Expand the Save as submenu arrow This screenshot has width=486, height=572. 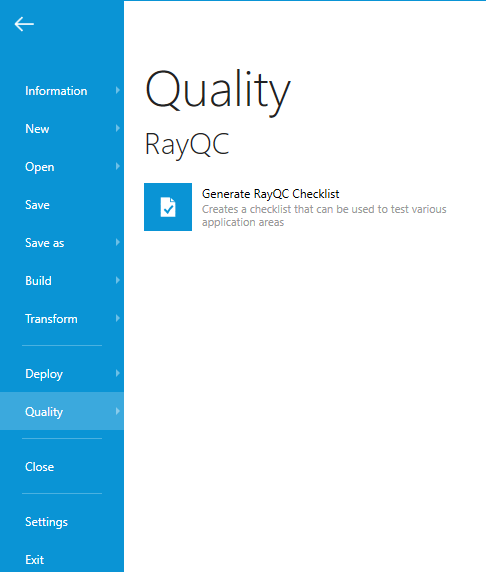pyautogui.click(x=117, y=242)
